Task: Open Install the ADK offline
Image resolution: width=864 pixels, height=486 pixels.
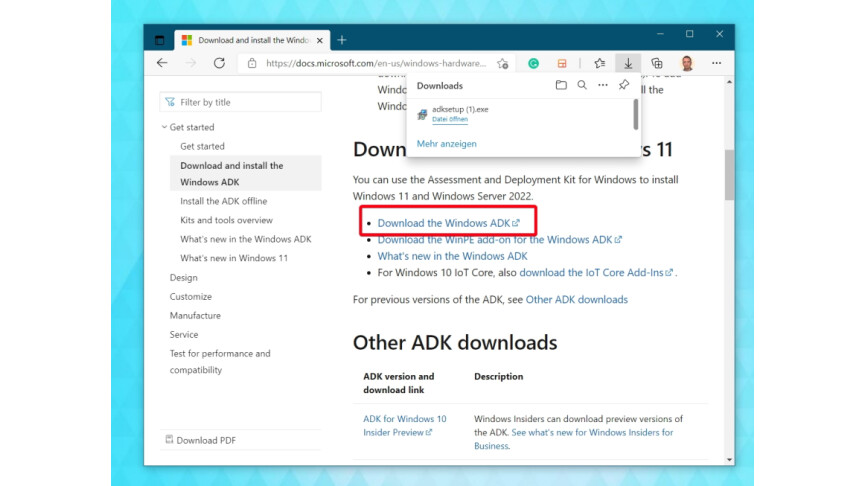Action: (x=223, y=201)
